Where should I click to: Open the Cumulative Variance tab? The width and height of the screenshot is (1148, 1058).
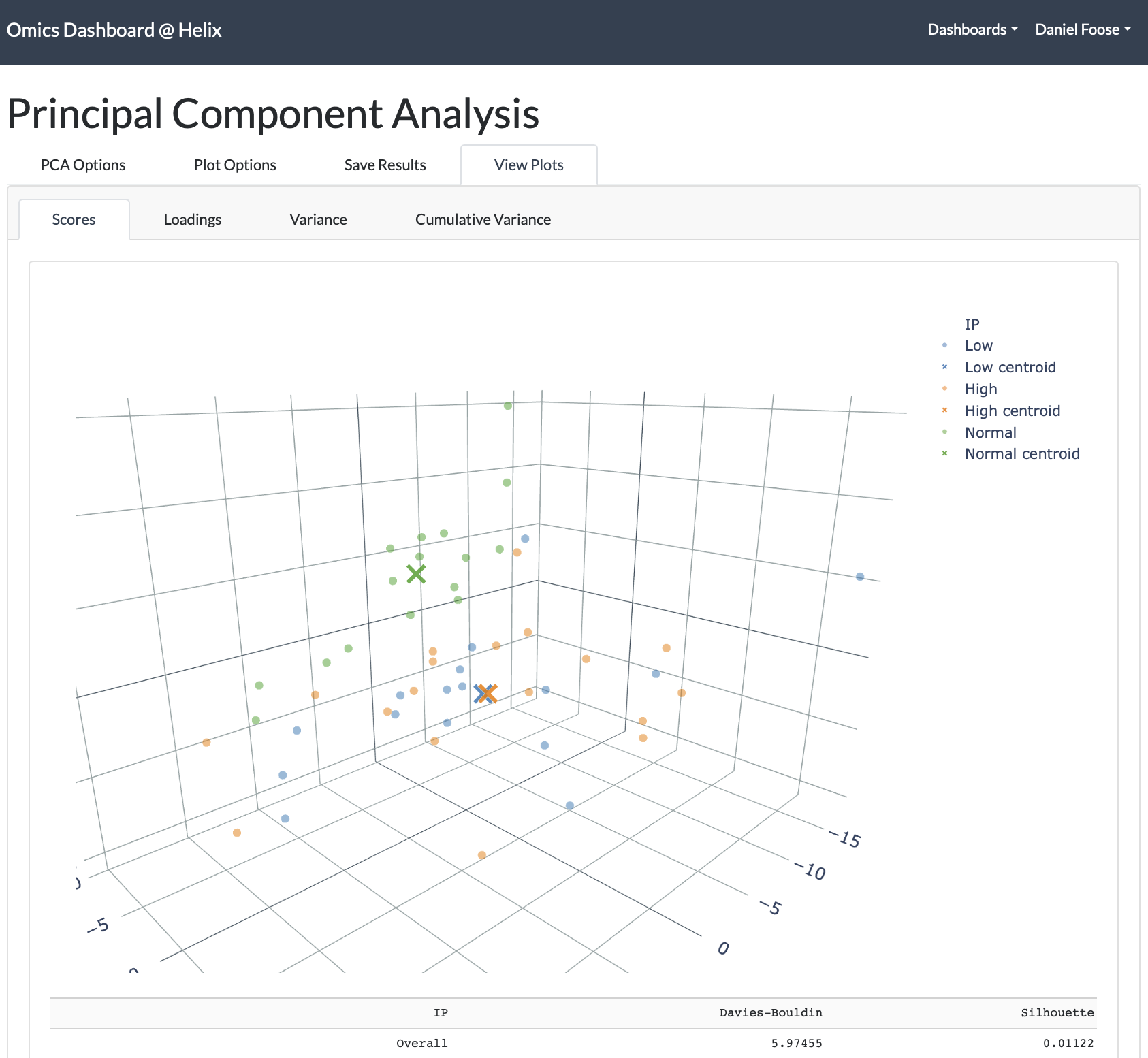coord(483,219)
